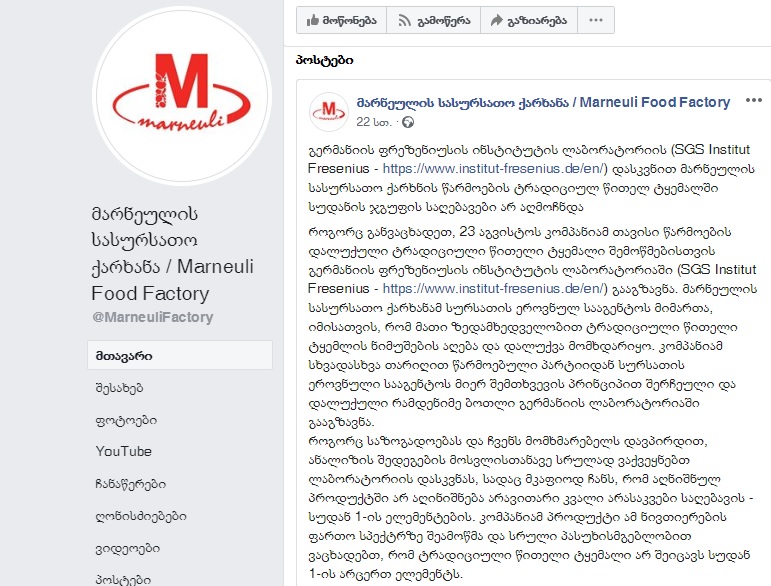Click the globe public-privacy icon
The image size is (771, 586).
pyautogui.click(x=408, y=122)
